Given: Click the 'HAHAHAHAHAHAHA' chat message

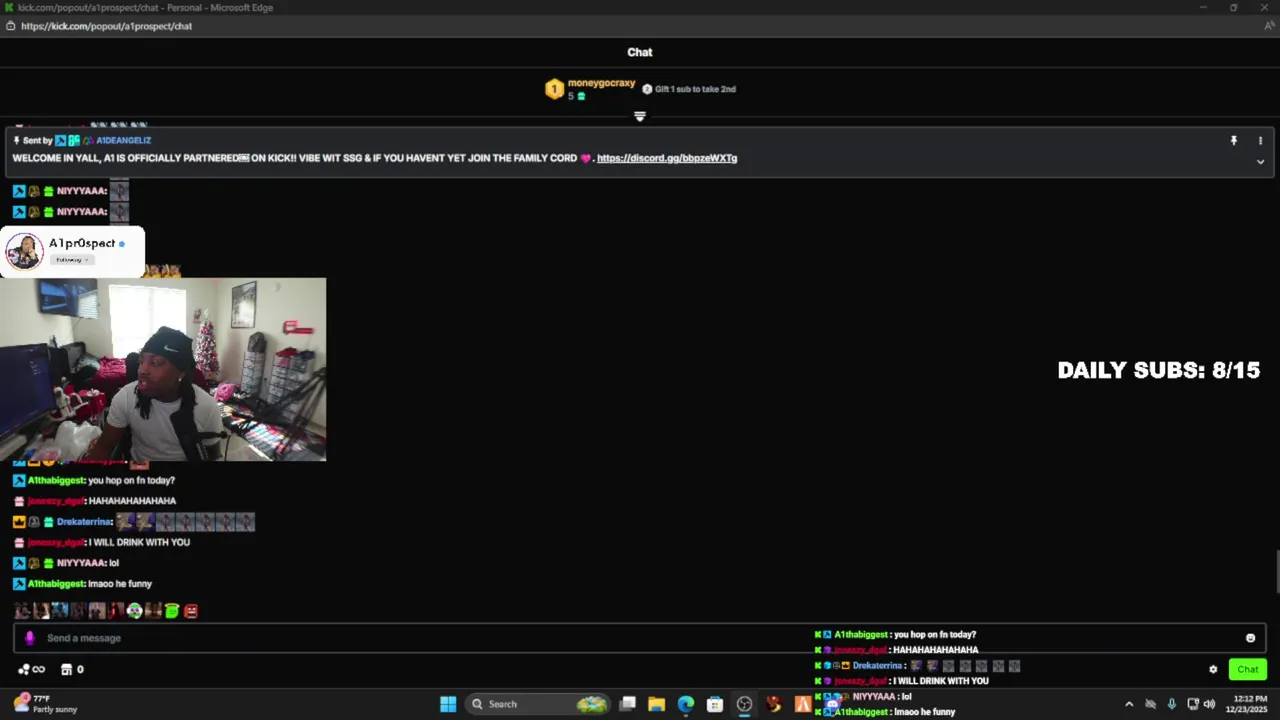Looking at the screenshot, I should click(132, 501).
